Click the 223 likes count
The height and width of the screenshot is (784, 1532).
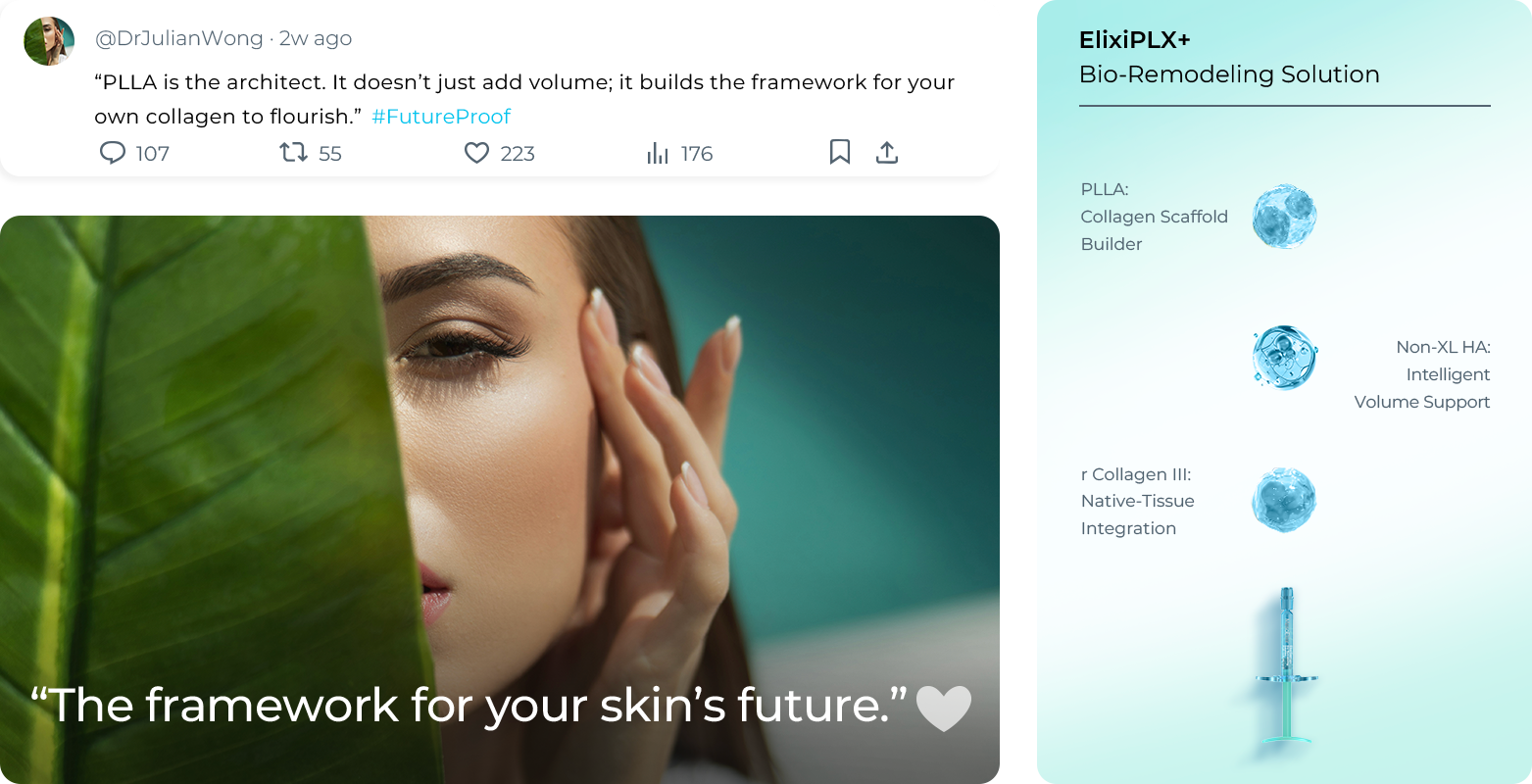tap(518, 154)
